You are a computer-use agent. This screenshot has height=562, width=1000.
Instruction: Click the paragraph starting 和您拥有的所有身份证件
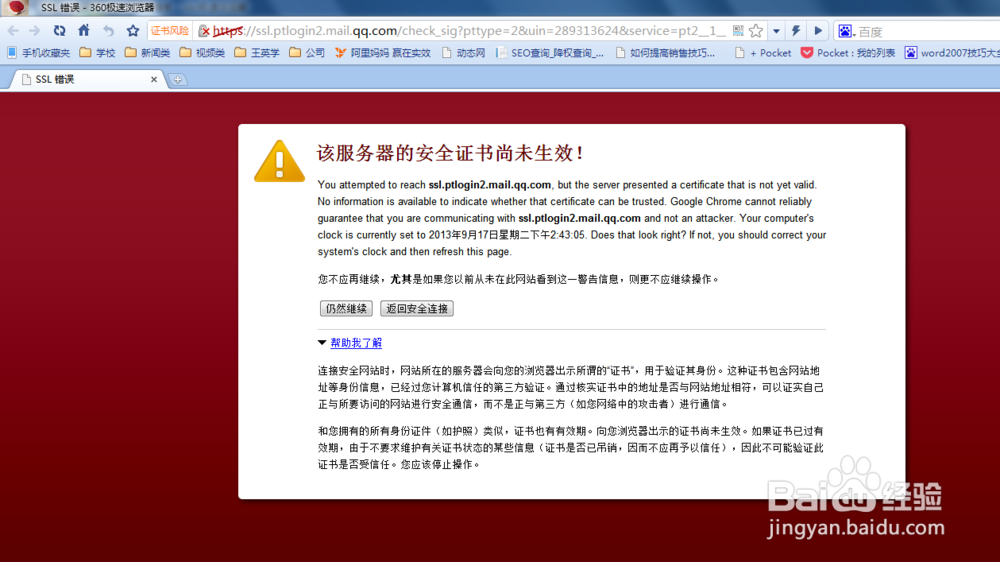coord(571,448)
